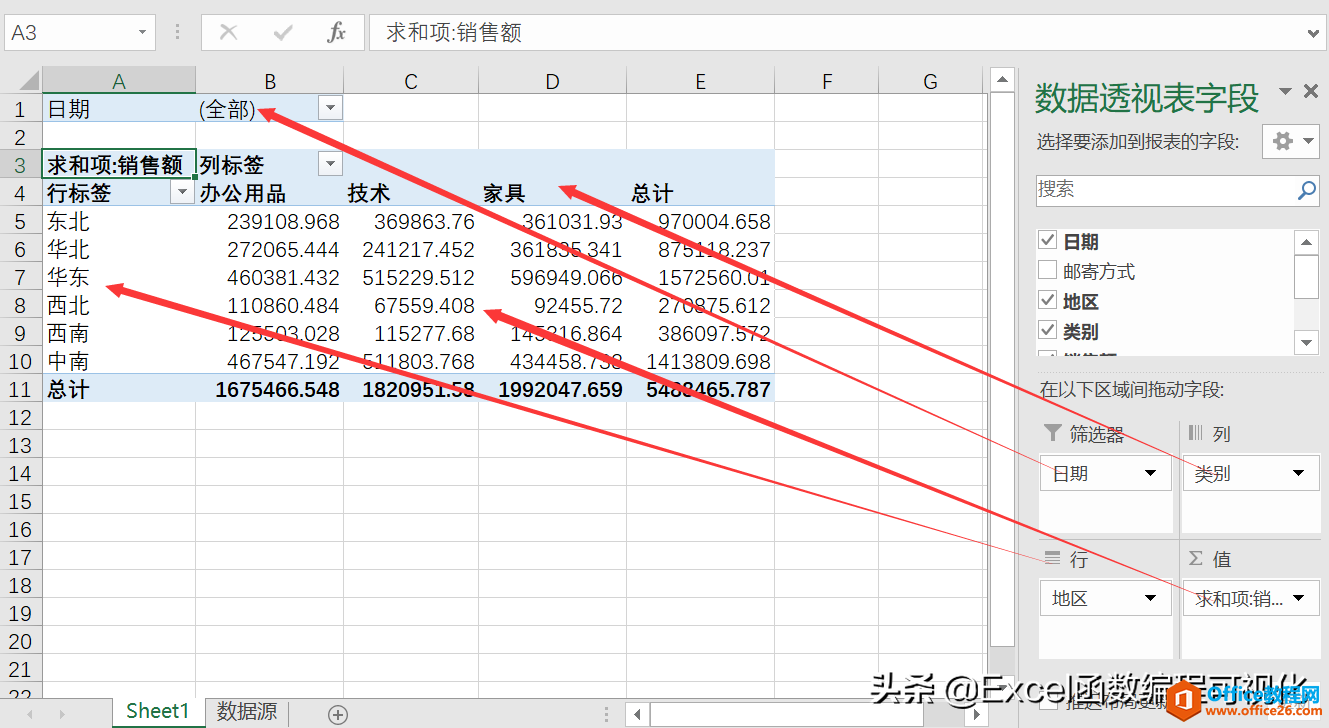The height and width of the screenshot is (728, 1329).
Task: Click the search magnifier icon
Action: pyautogui.click(x=1307, y=190)
